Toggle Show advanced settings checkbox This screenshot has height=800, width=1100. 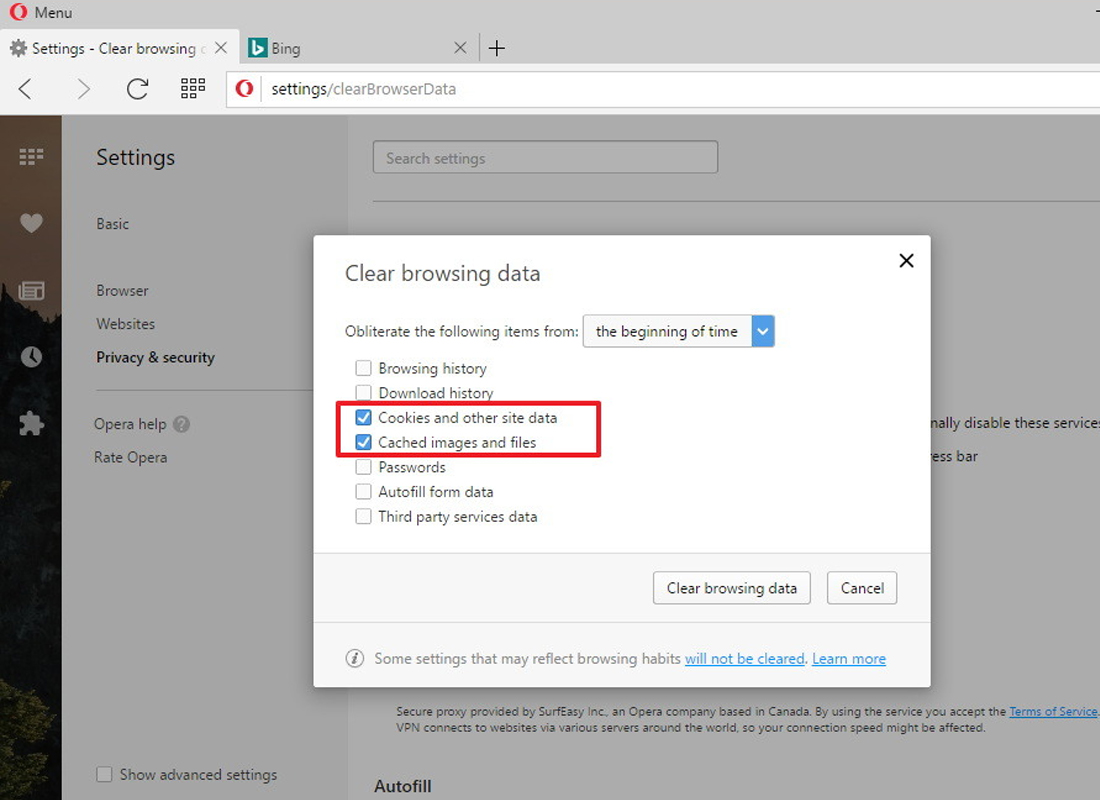point(104,774)
